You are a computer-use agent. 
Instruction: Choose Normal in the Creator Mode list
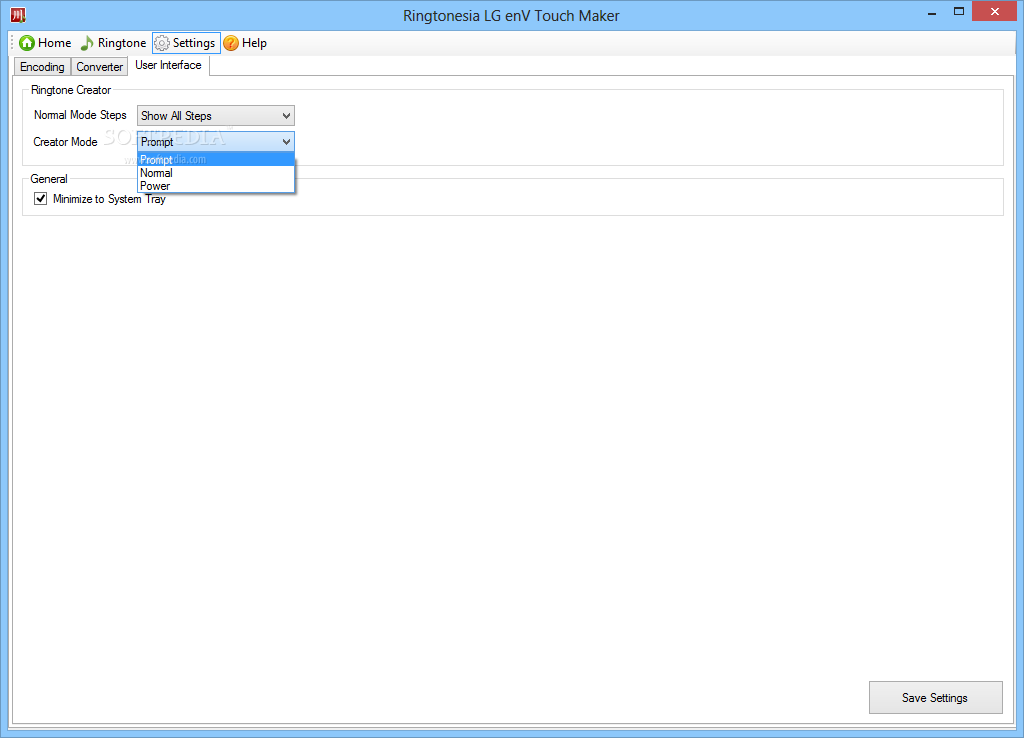click(x=216, y=173)
